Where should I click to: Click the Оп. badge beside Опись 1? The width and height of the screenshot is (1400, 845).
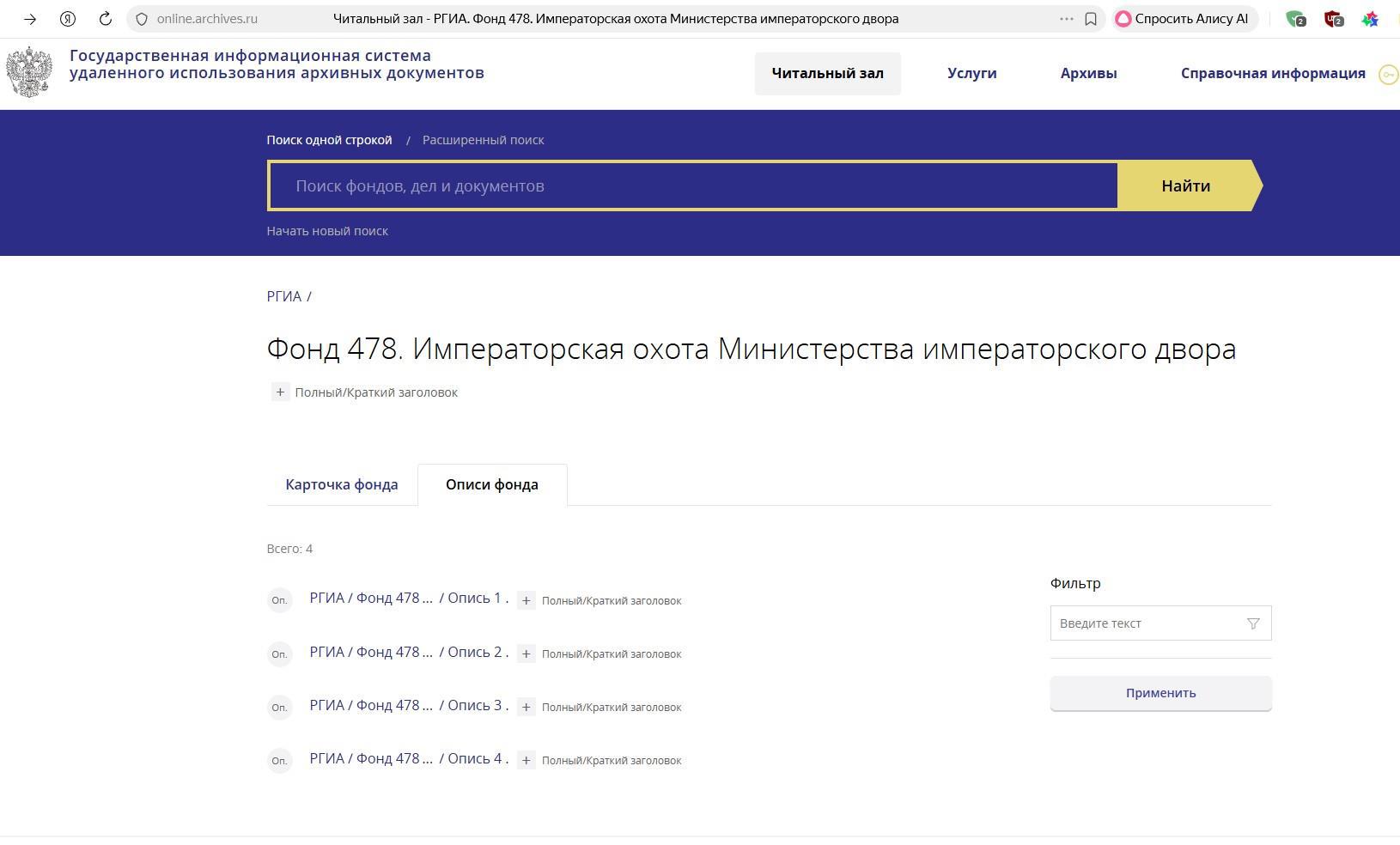[279, 600]
